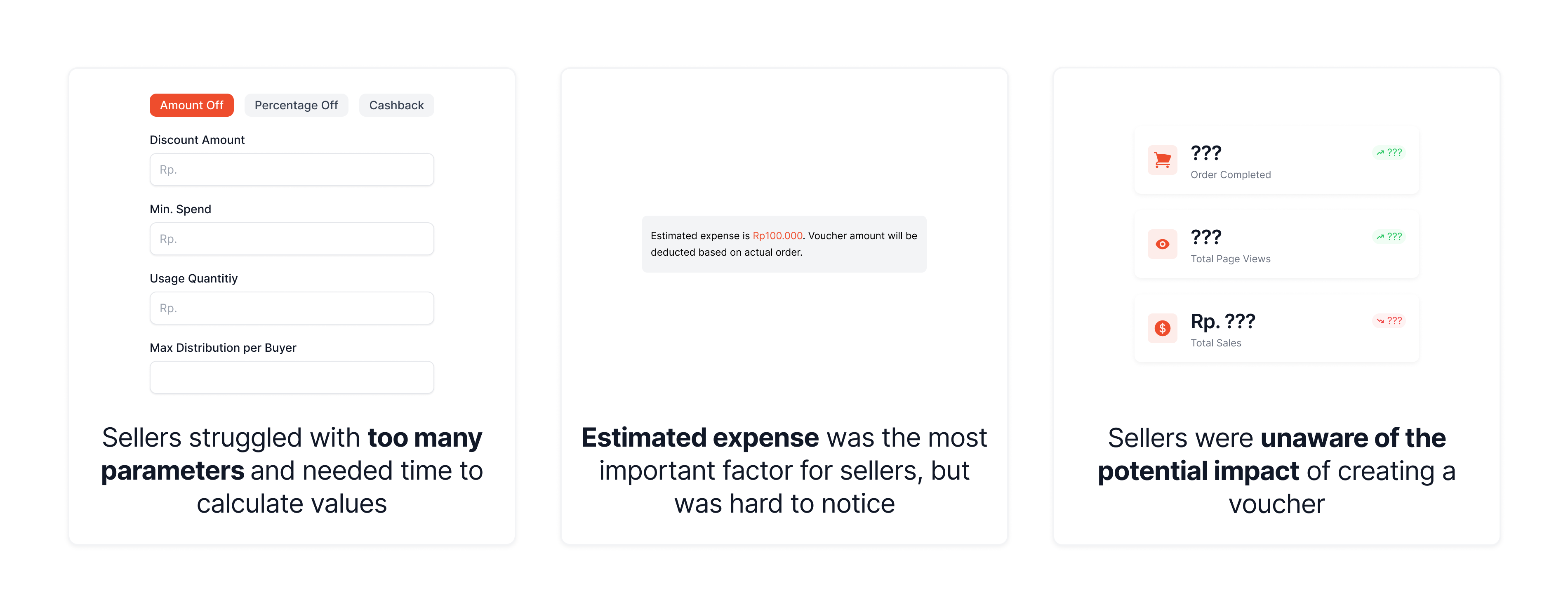Click the green trend badge on Order Completed
The image size is (1568, 612).
(x=1389, y=152)
